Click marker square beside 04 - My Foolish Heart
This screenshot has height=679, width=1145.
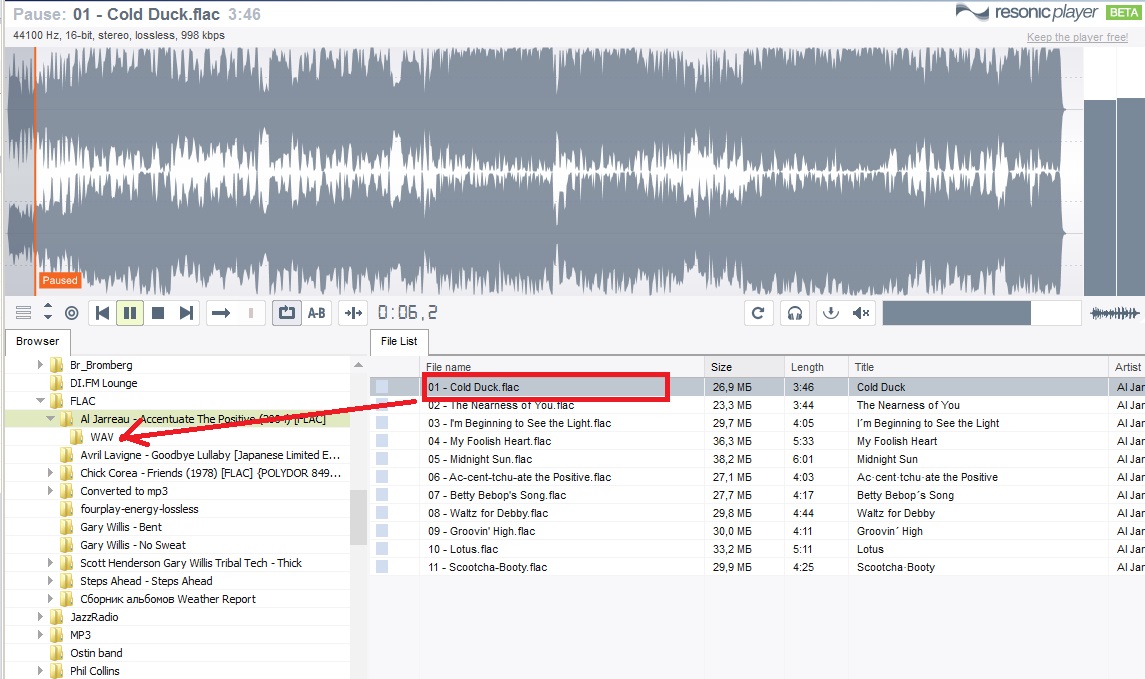tap(382, 441)
